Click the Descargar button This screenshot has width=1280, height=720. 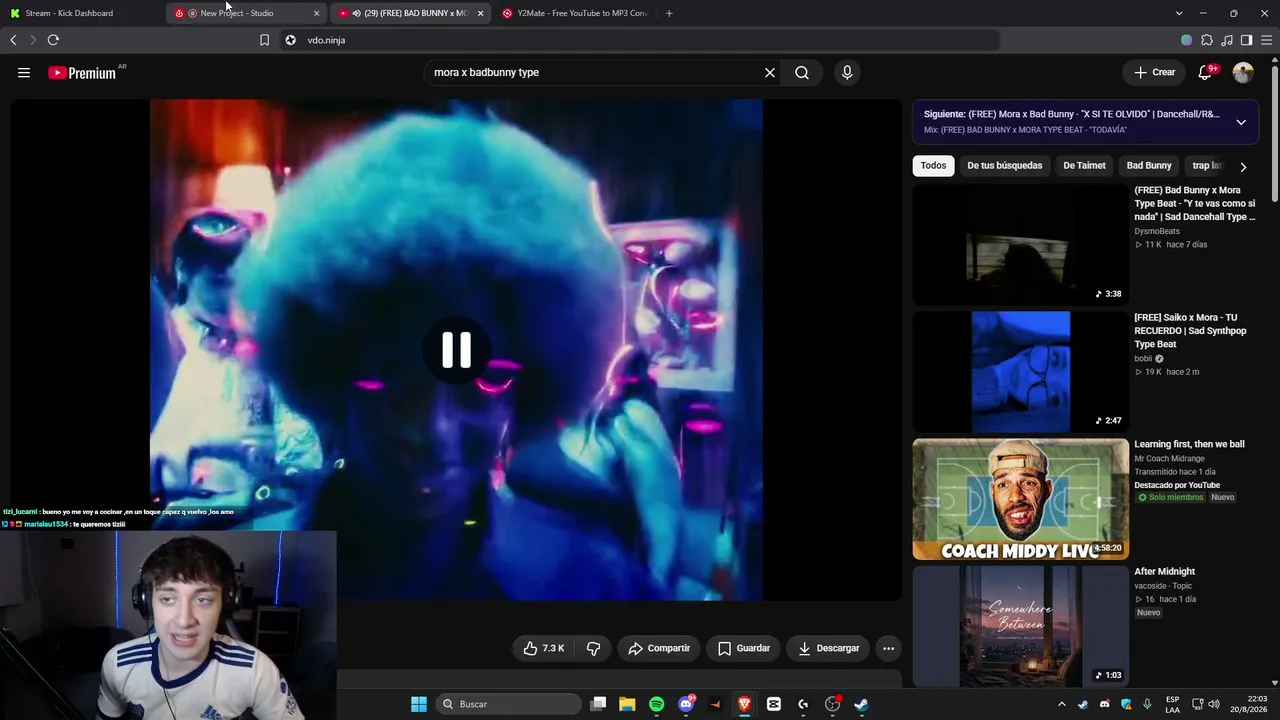pyautogui.click(x=829, y=648)
